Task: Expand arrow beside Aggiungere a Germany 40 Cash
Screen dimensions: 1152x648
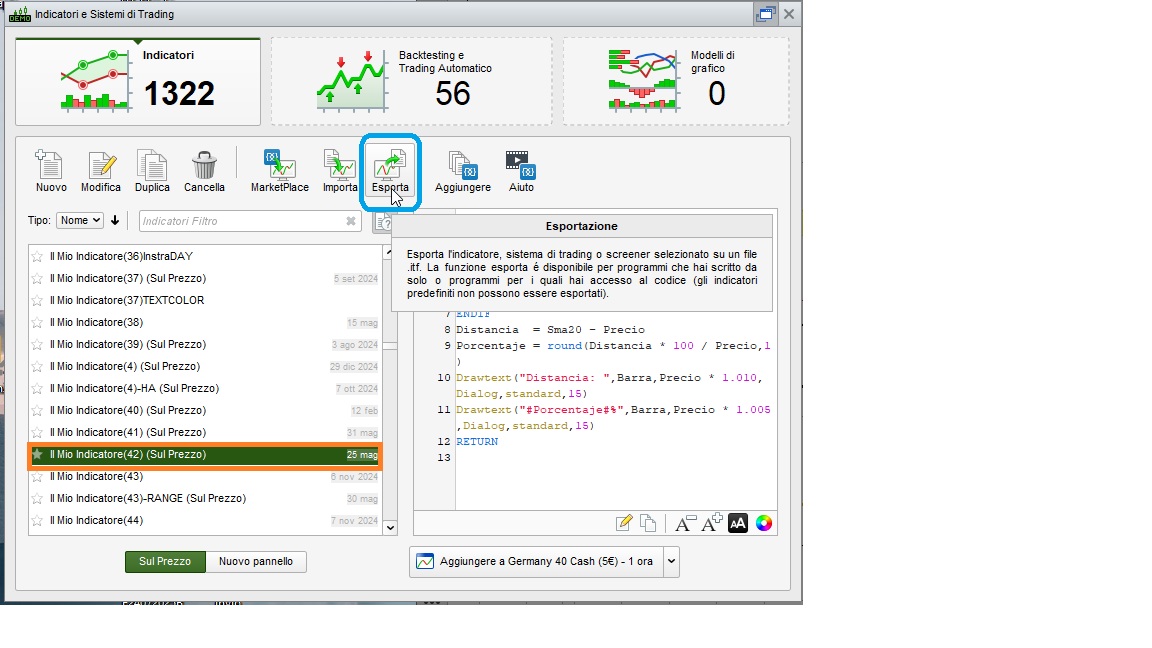Action: click(x=671, y=562)
